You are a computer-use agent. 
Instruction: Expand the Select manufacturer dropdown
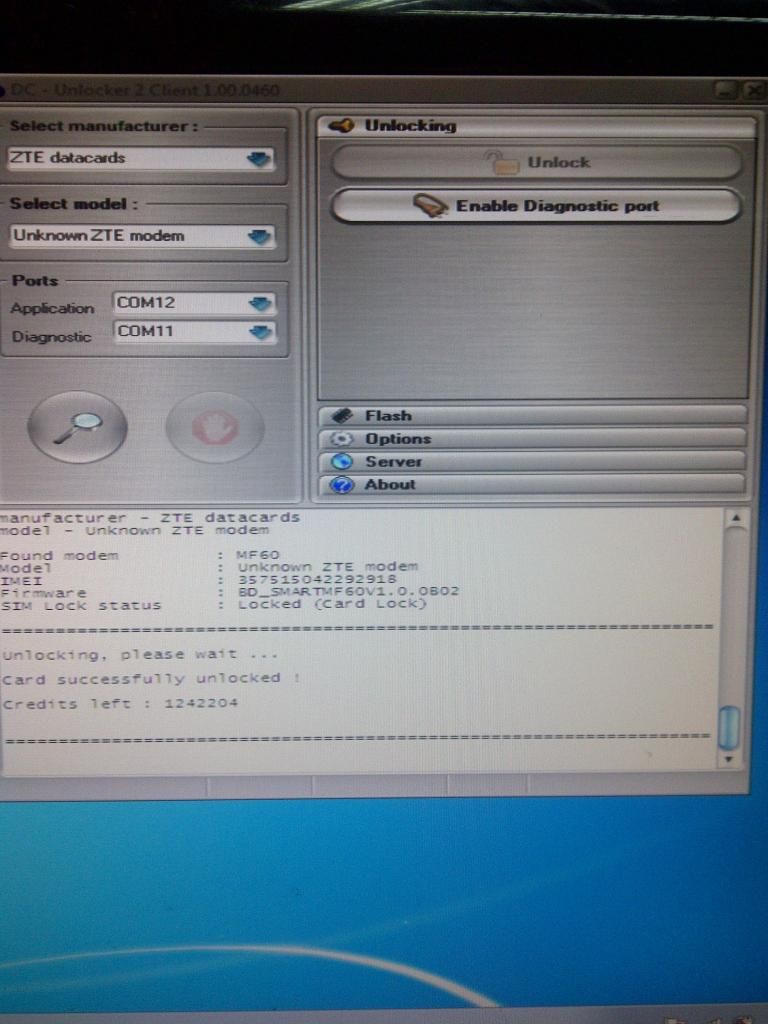[259, 159]
